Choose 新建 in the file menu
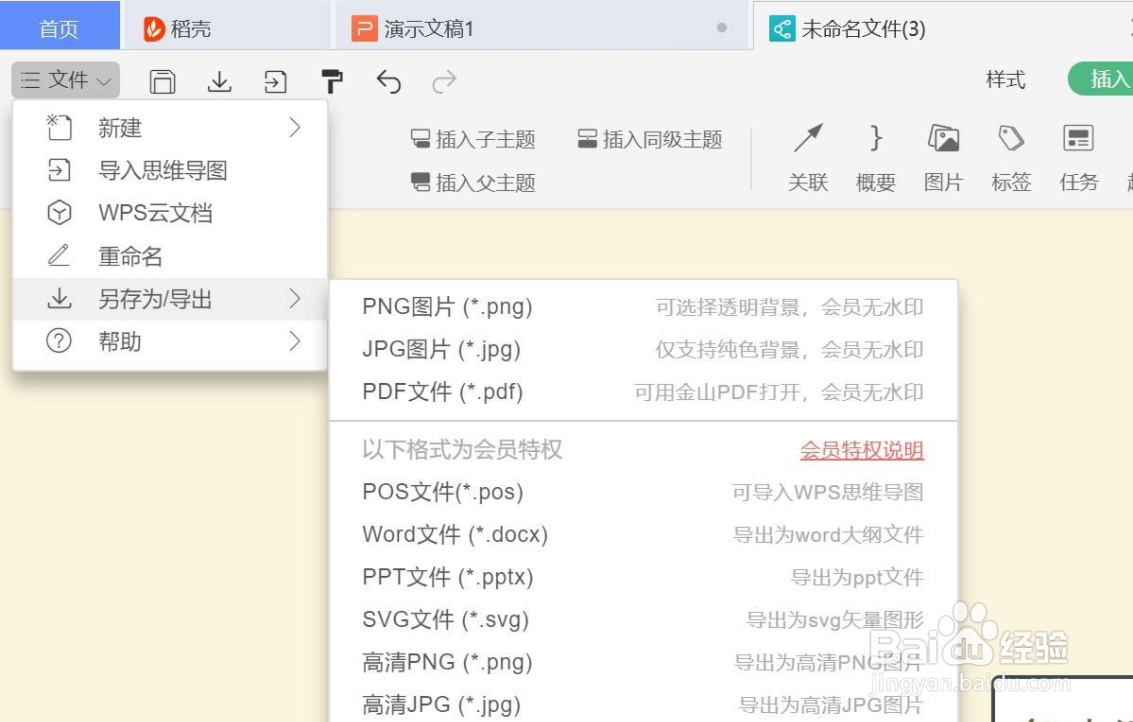This screenshot has height=722, width=1133. (x=171, y=128)
